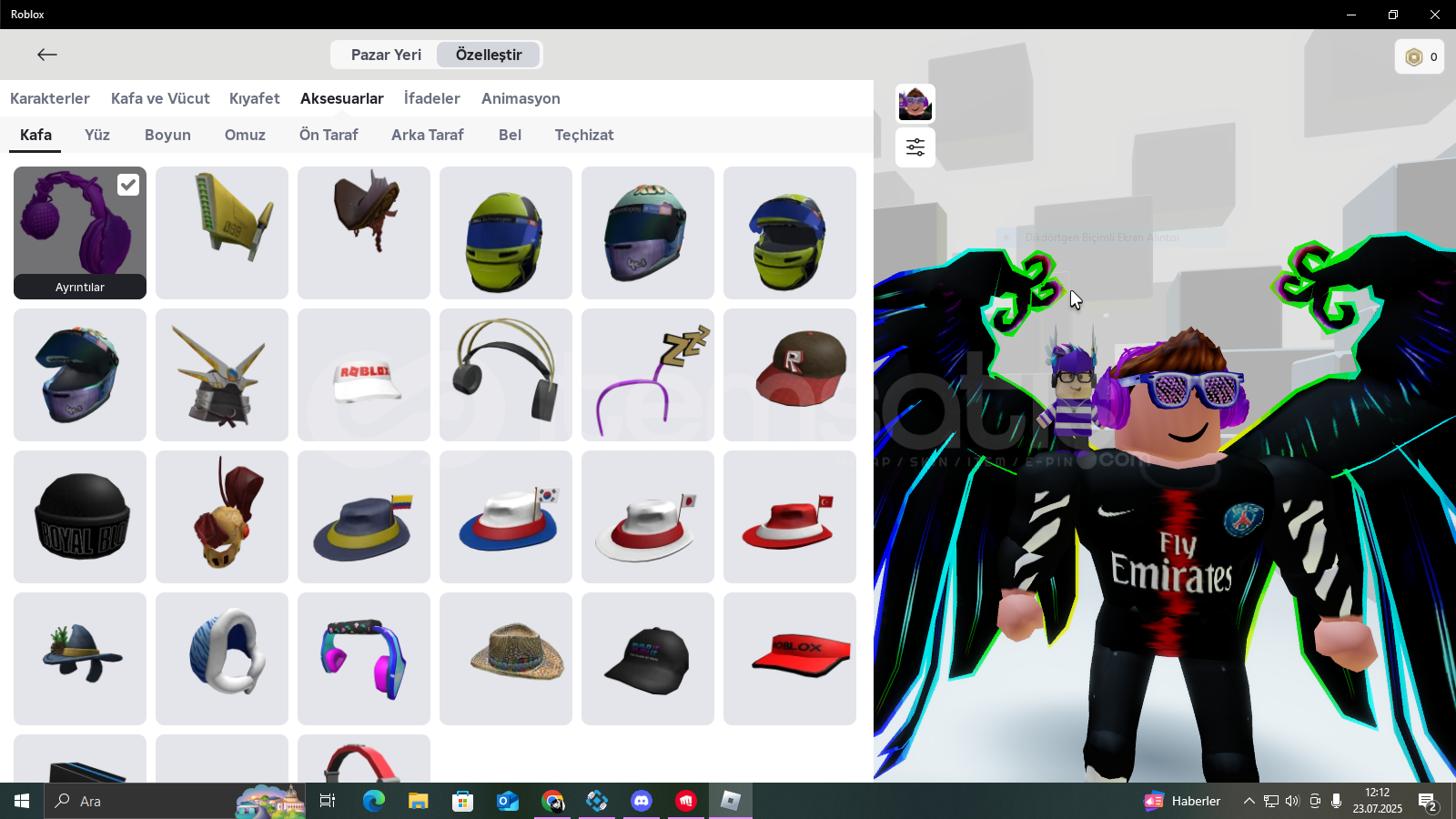Equip the white ROBLOX visor

point(364,375)
